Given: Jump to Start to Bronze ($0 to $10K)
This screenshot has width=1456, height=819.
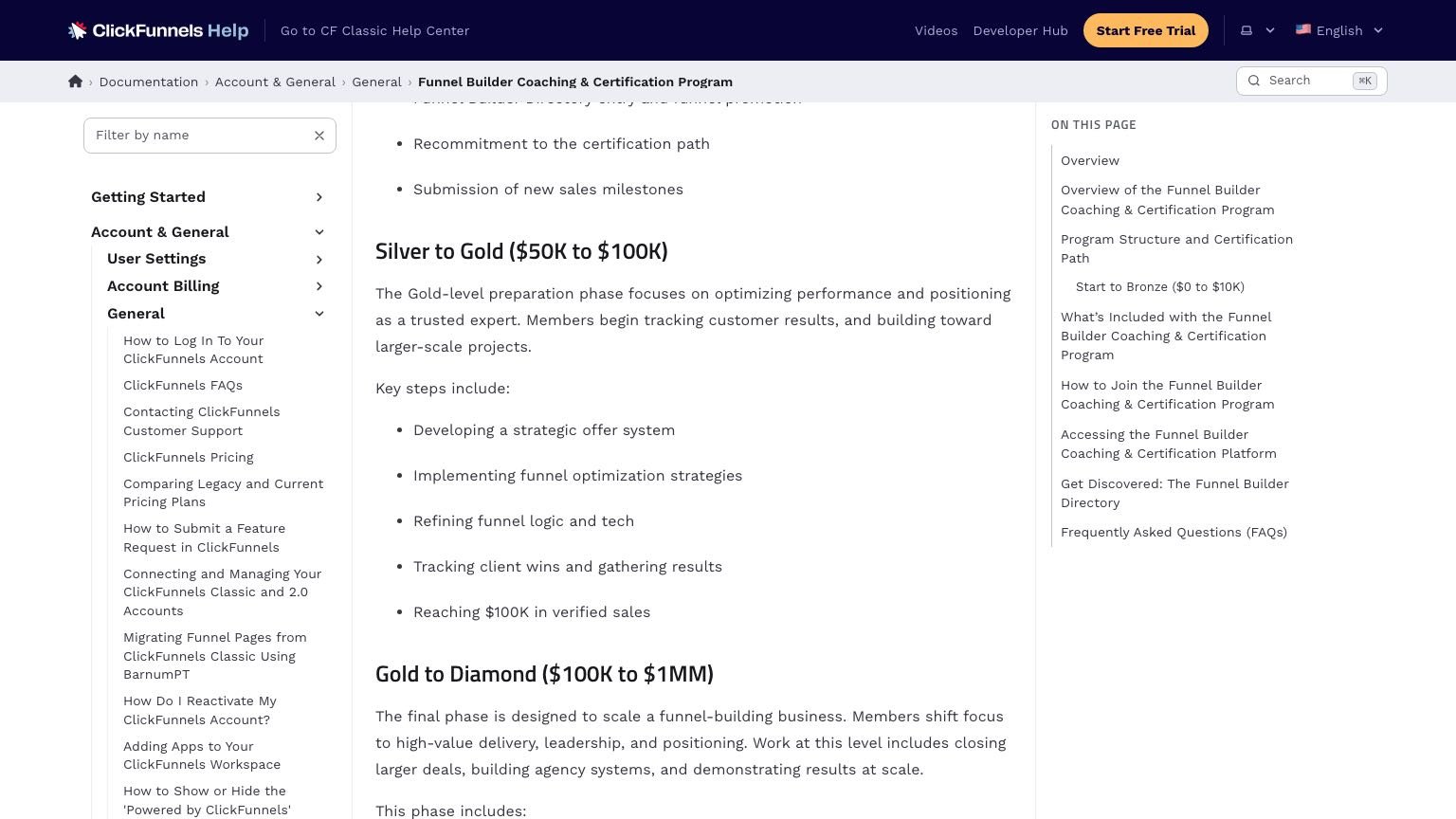Looking at the screenshot, I should (x=1160, y=287).
